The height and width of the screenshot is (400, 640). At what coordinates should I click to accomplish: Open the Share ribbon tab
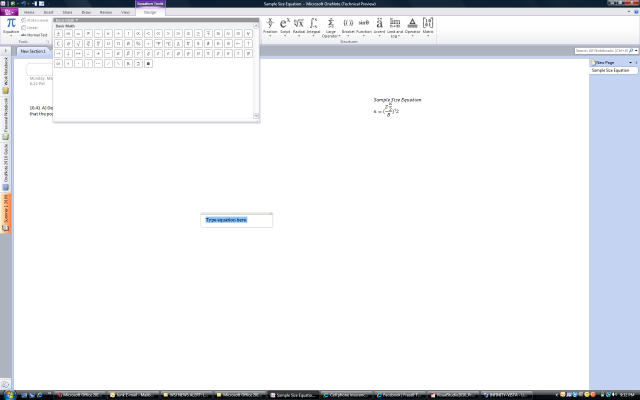[x=67, y=12]
